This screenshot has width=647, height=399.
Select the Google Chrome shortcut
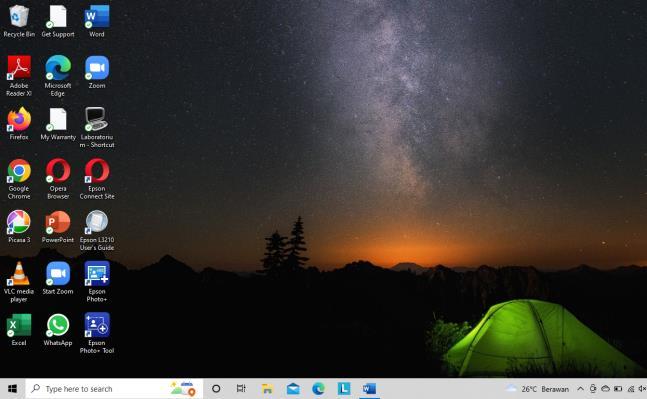(19, 179)
